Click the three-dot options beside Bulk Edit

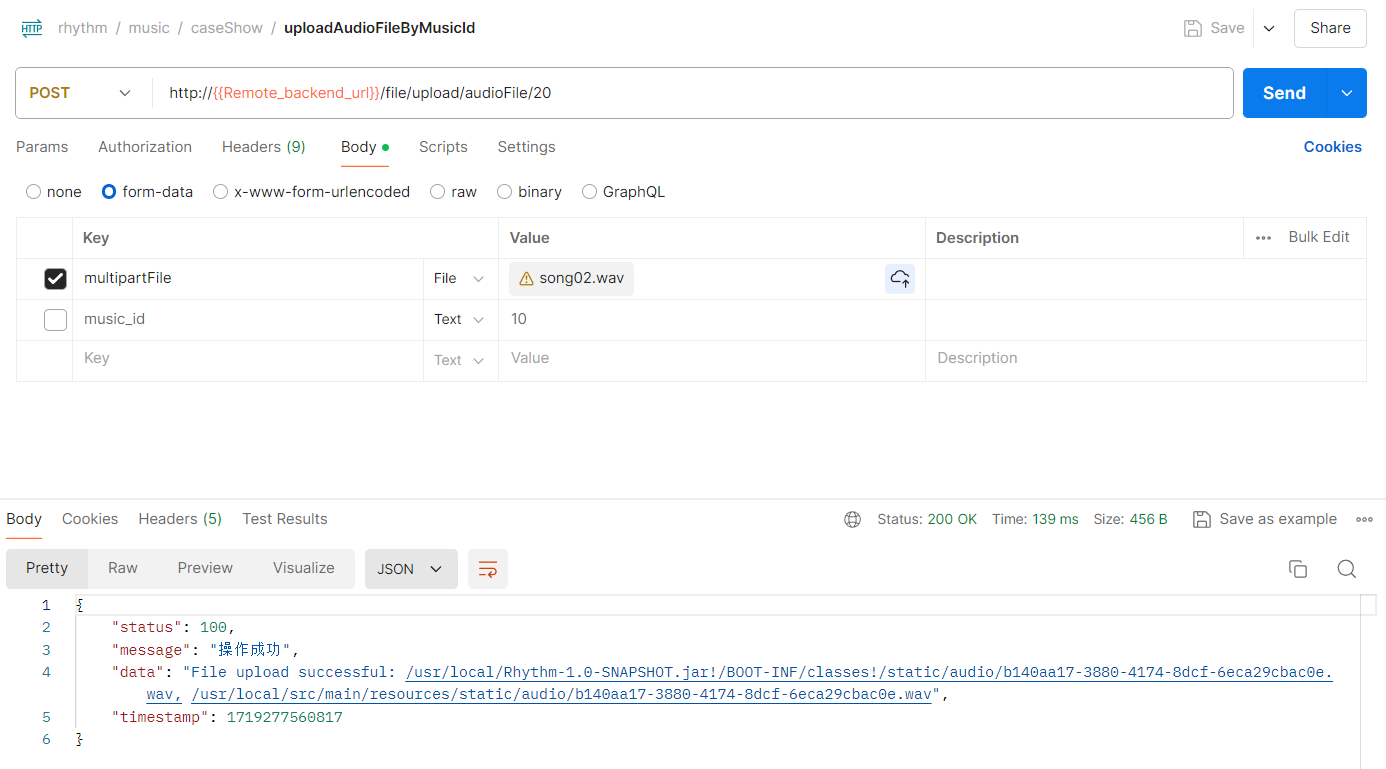1263,238
